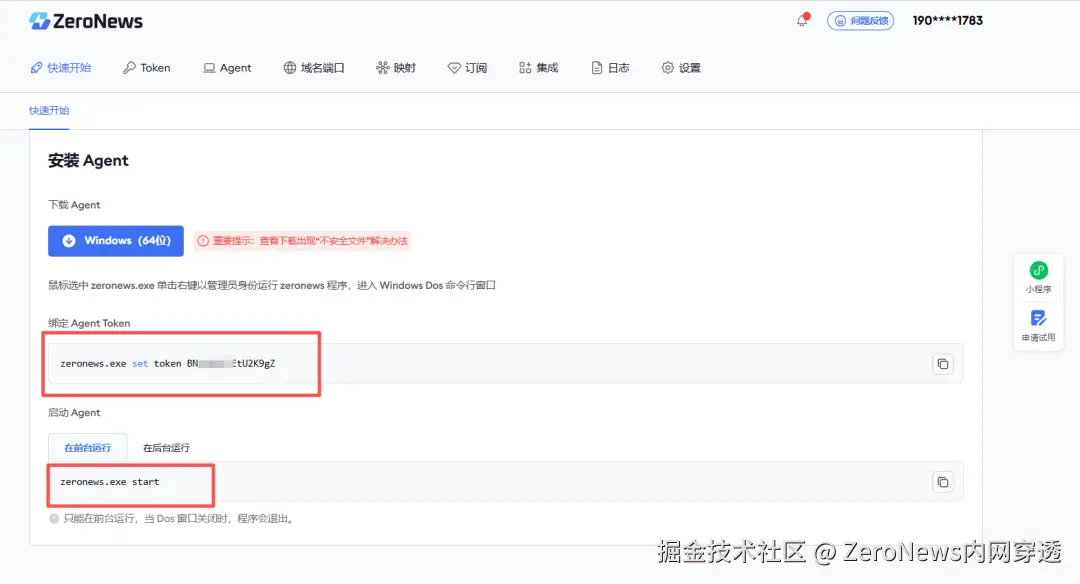Image resolution: width=1080 pixels, height=584 pixels.
Task: Click the key icon beside Token
Action: [x=129, y=67]
